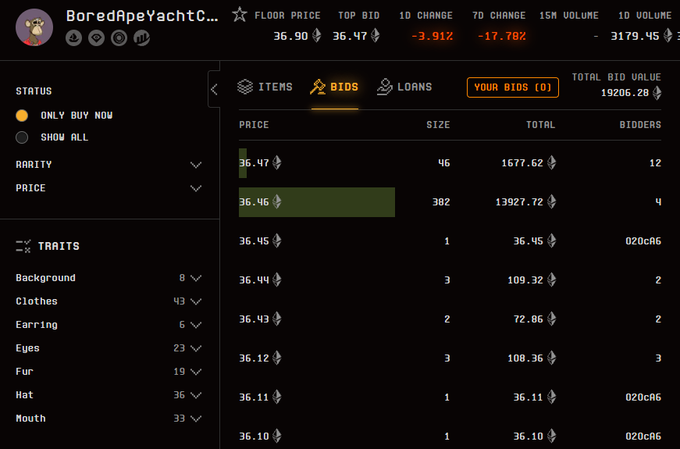680x449 pixels.
Task: Select the Only Buy Now radio option
Action: (22, 115)
